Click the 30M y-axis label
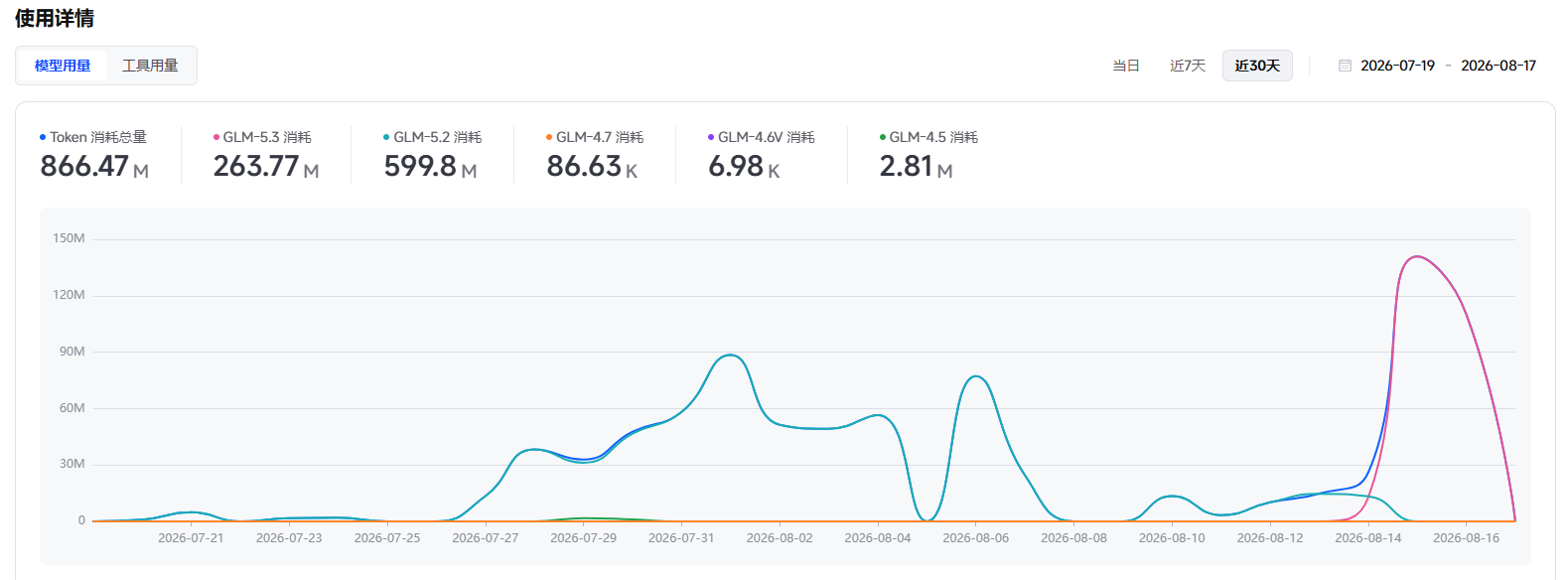Screen dimensions: 1568x580 [71, 464]
